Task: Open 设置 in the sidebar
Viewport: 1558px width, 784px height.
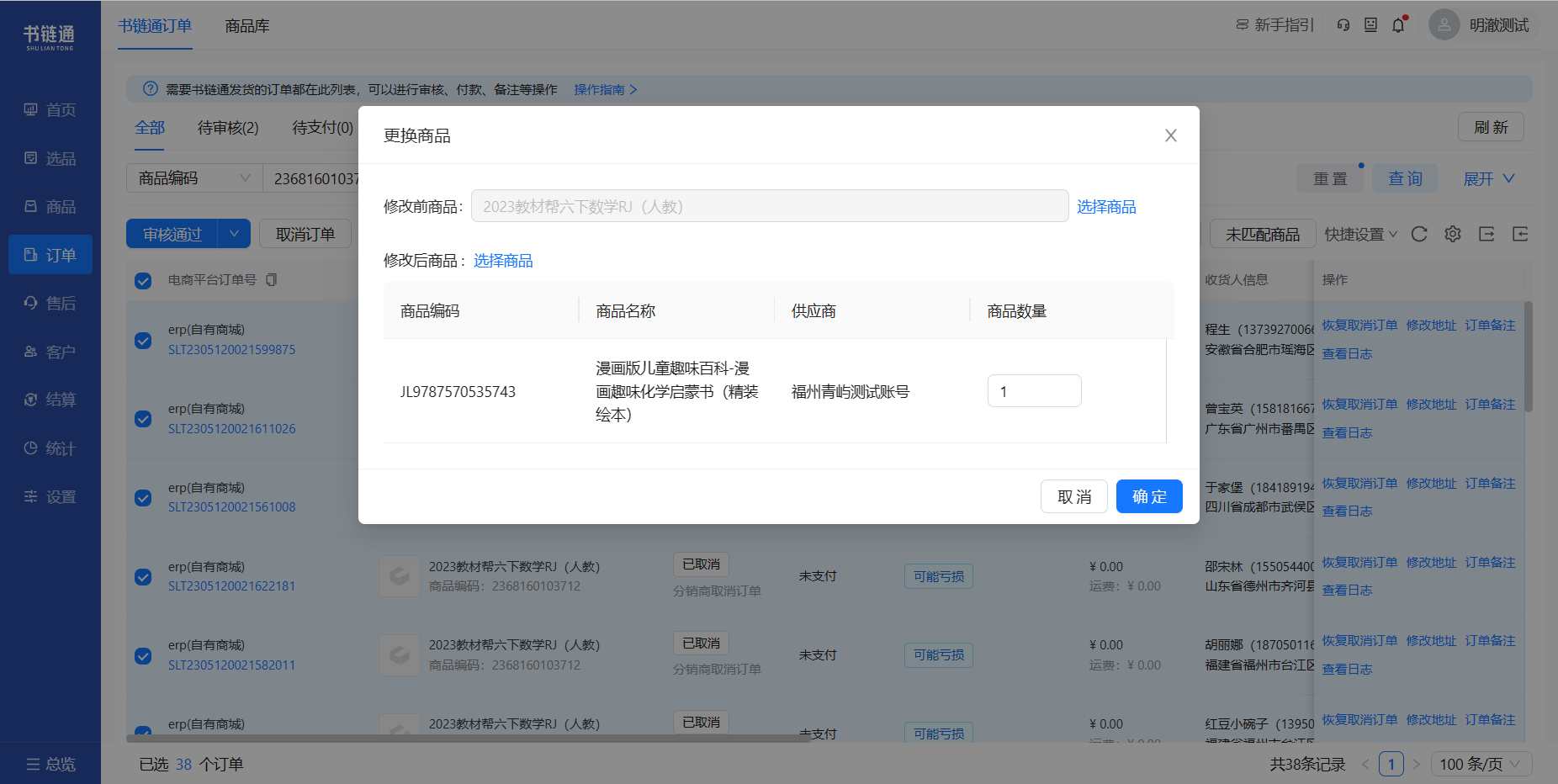Action: click(50, 496)
